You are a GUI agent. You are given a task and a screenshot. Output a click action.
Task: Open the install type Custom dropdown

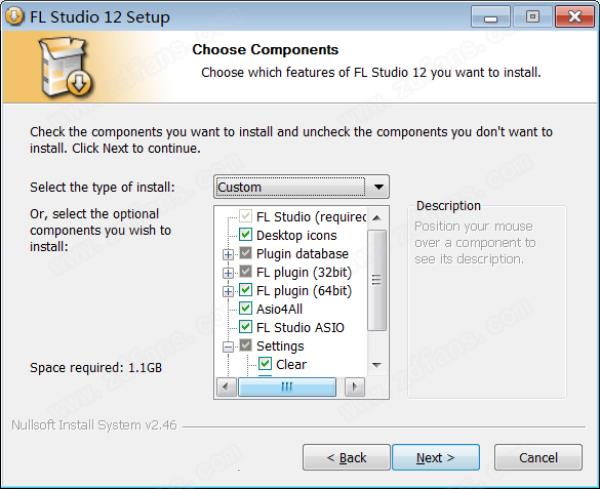[x=302, y=187]
